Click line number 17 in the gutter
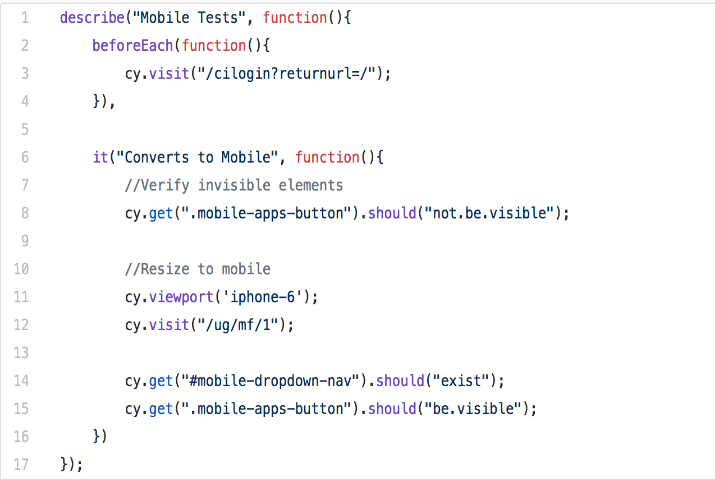Image resolution: width=715 pixels, height=480 pixels. pos(23,464)
